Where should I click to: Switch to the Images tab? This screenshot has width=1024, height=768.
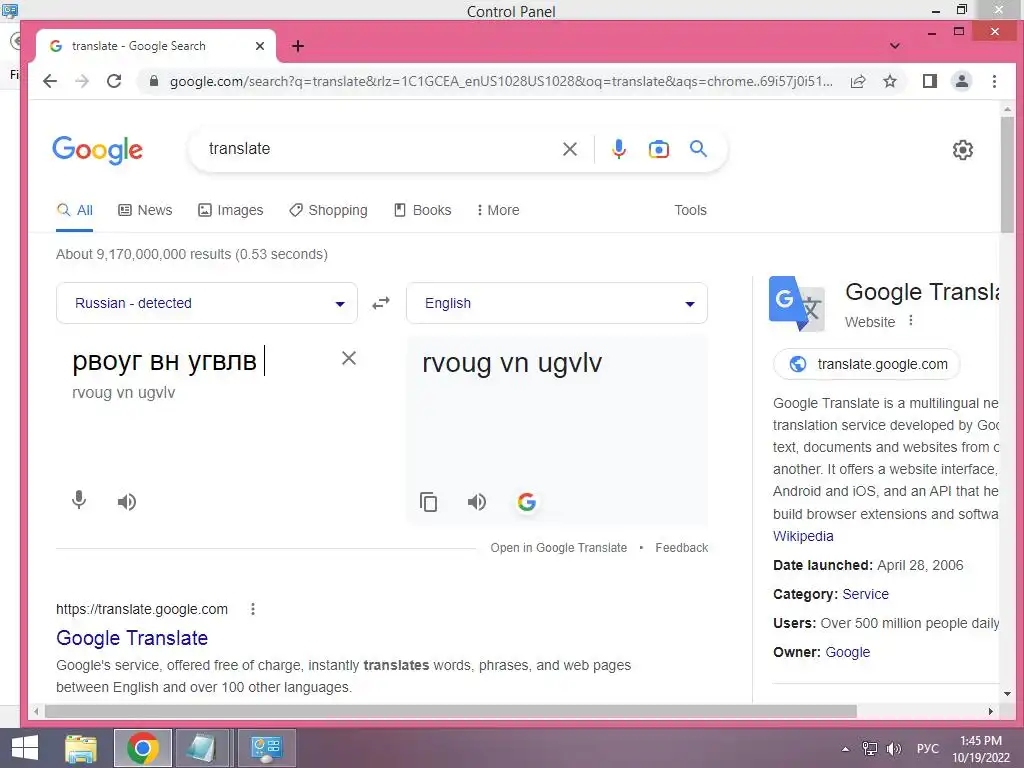(231, 210)
